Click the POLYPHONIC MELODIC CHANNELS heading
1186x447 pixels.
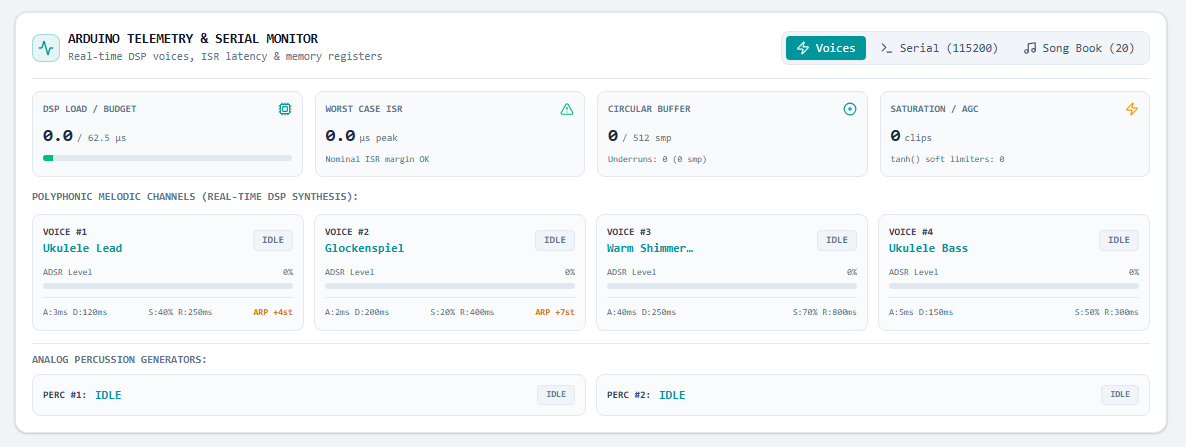[x=194, y=197]
